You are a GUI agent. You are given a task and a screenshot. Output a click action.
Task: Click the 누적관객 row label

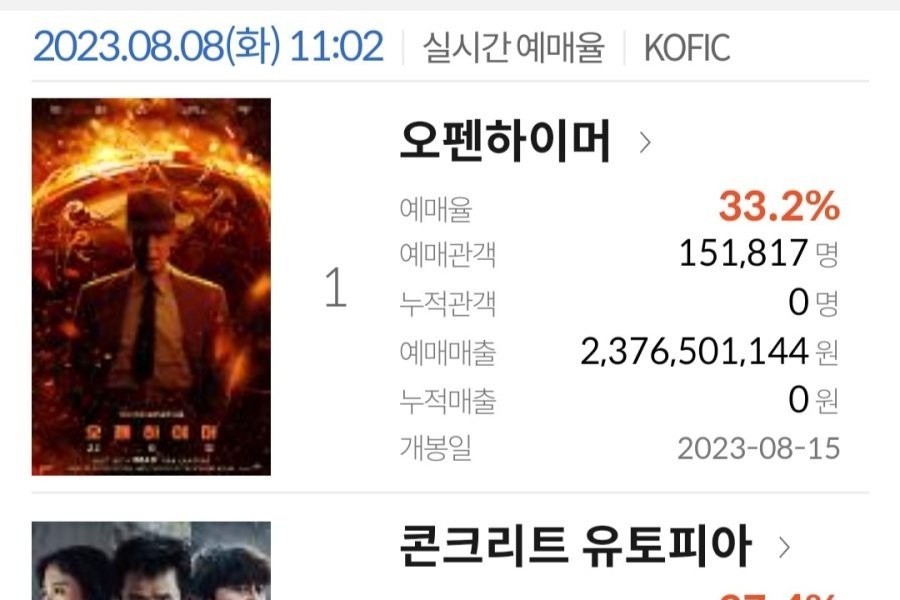(448, 304)
